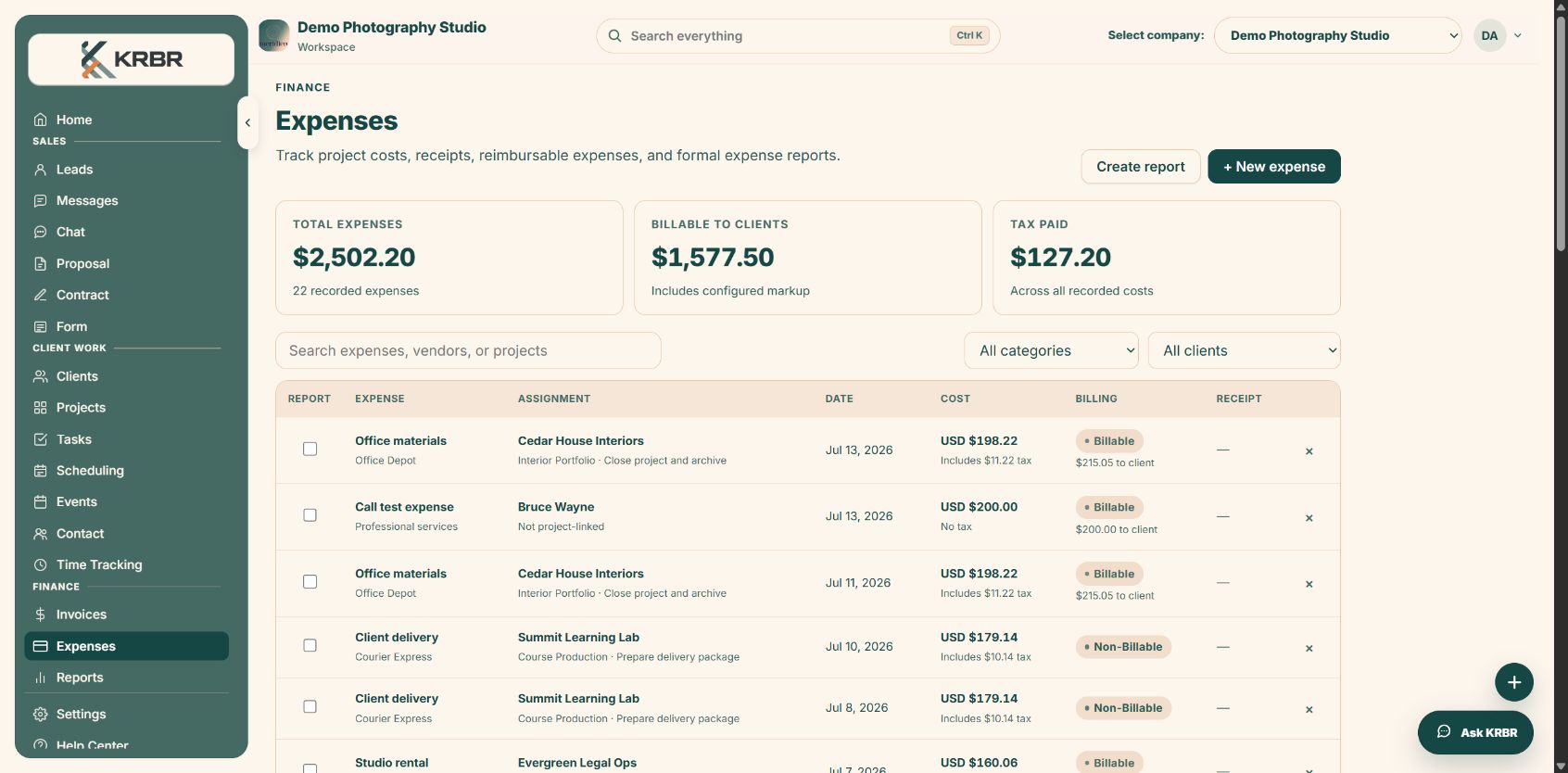The width and height of the screenshot is (1568, 773).
Task: Check the Jul 8 Client delivery checkbox
Action: coord(310,707)
